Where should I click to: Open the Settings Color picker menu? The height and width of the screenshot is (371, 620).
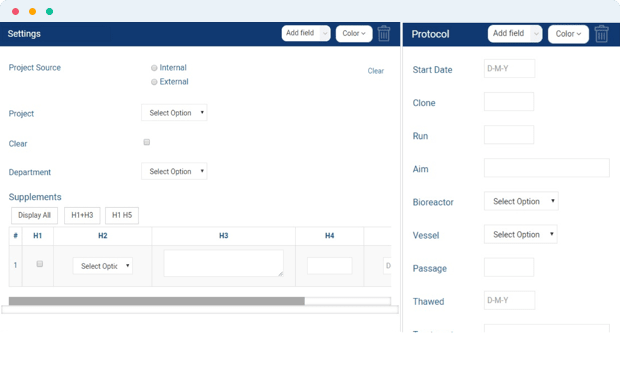[354, 34]
